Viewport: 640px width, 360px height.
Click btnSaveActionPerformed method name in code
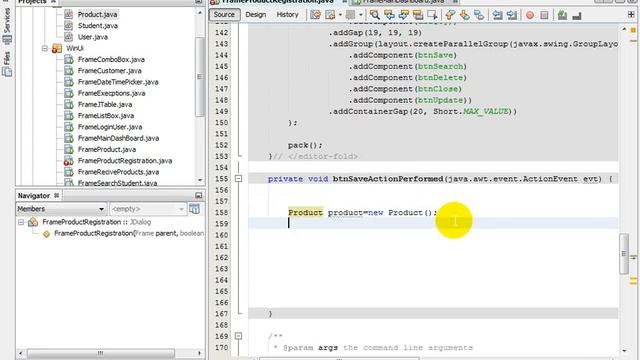coord(388,179)
